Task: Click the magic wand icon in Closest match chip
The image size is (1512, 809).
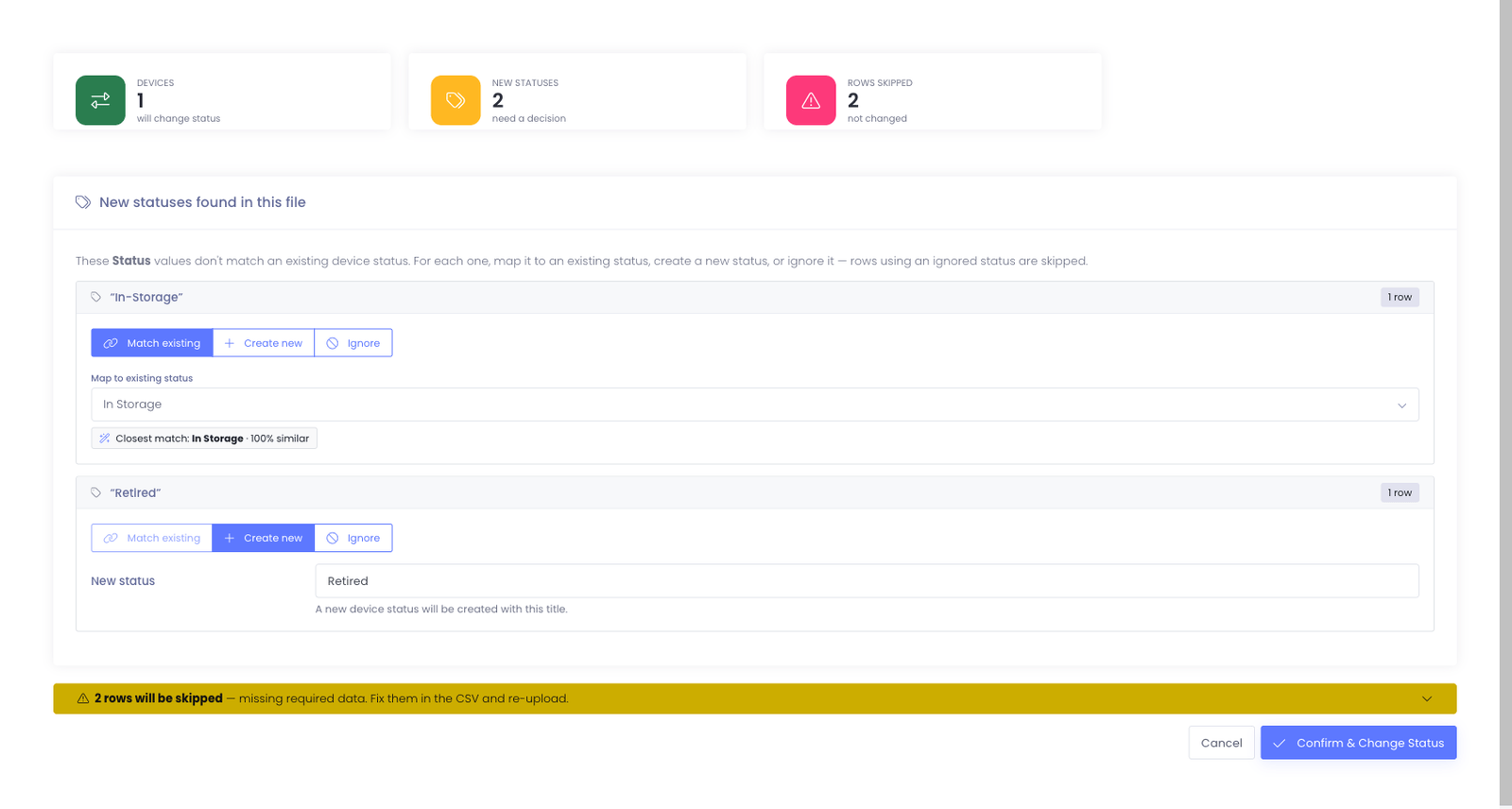Action: click(x=105, y=439)
